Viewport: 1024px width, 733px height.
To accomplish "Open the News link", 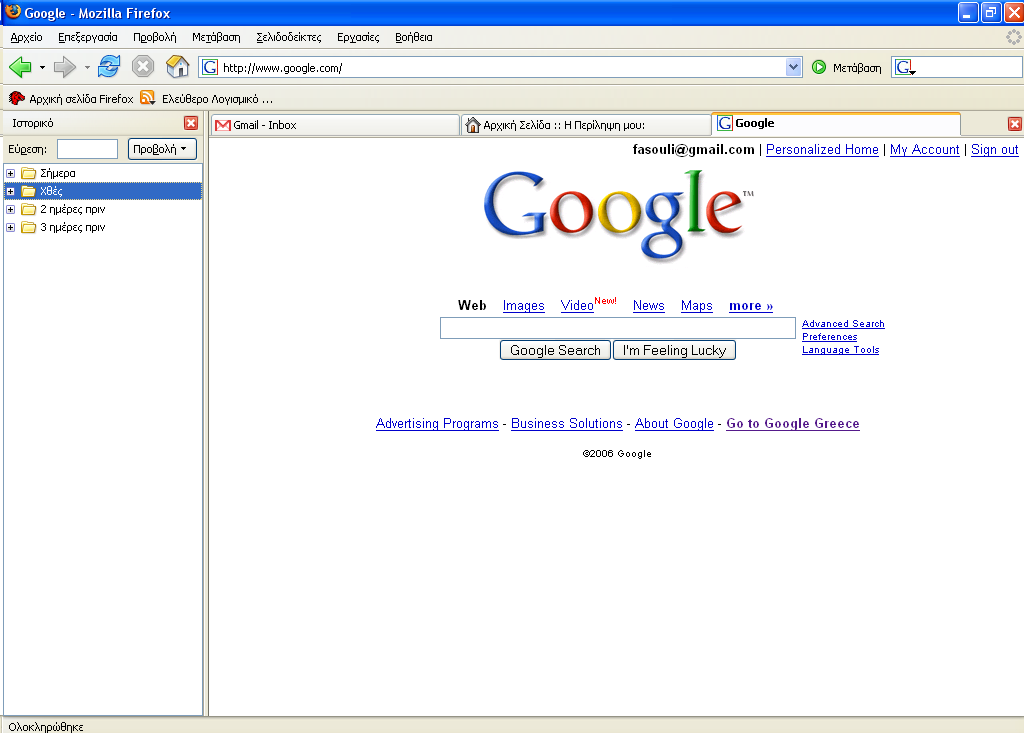I will coord(648,306).
